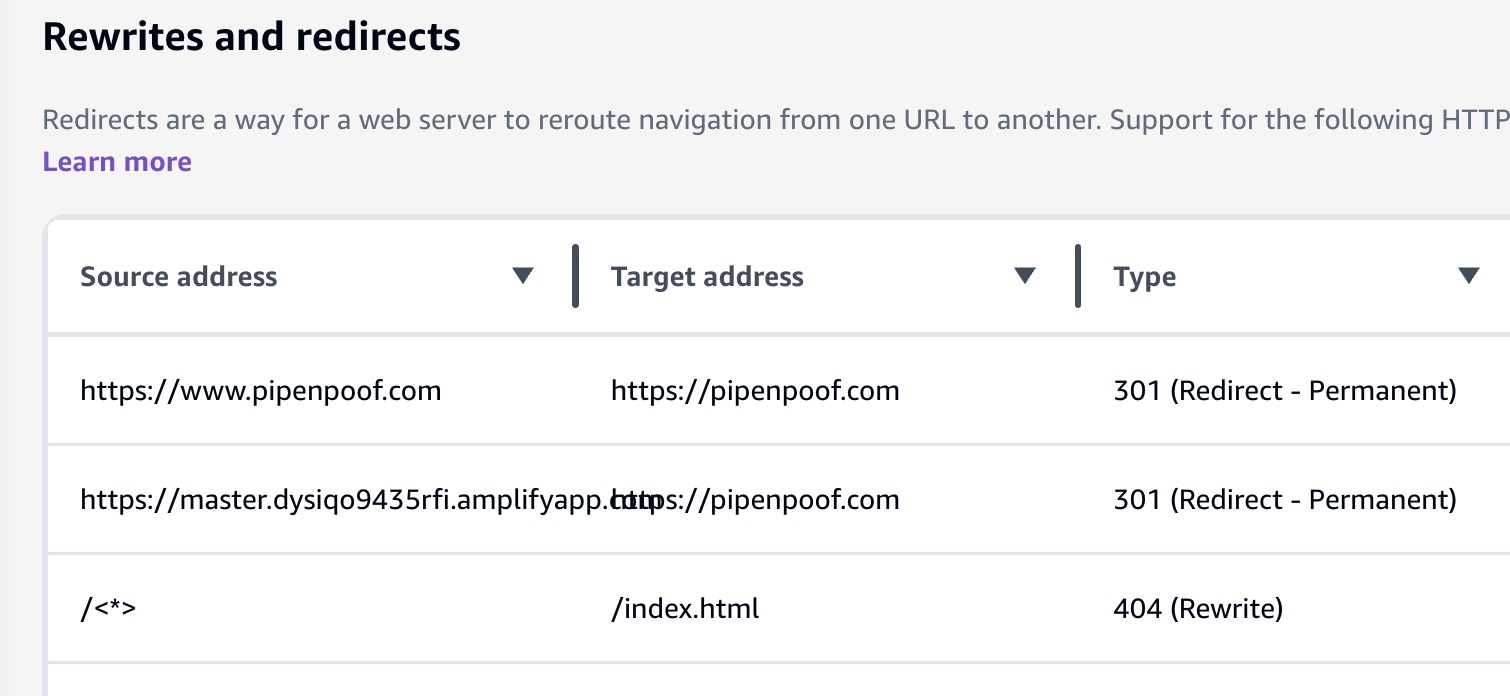Screen dimensions: 1510x696
Task: Select the /<*> source address rule
Action: pyautogui.click(x=108, y=608)
